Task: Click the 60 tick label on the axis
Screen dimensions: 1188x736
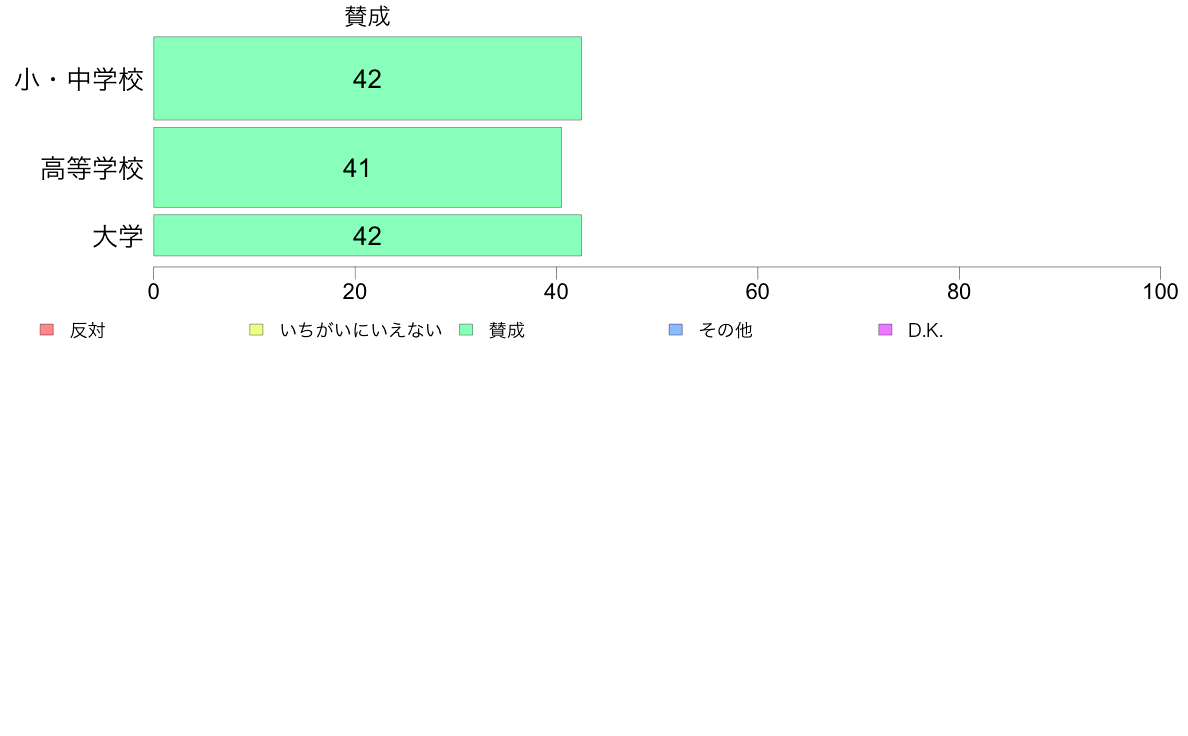Action: 758,292
